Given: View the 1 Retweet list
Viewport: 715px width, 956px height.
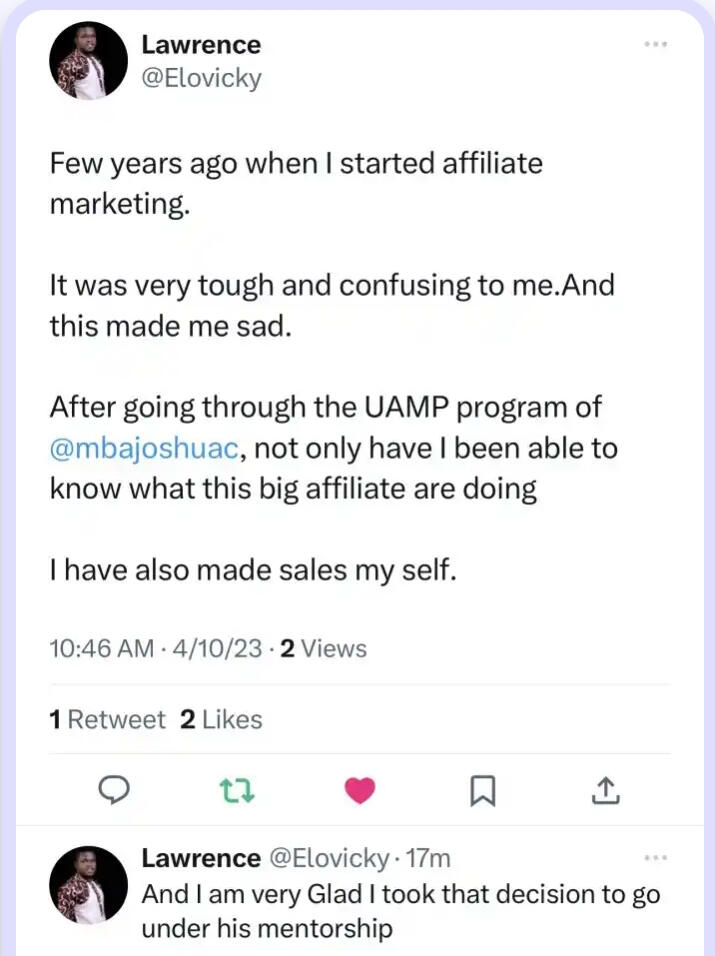Looking at the screenshot, I should point(108,720).
